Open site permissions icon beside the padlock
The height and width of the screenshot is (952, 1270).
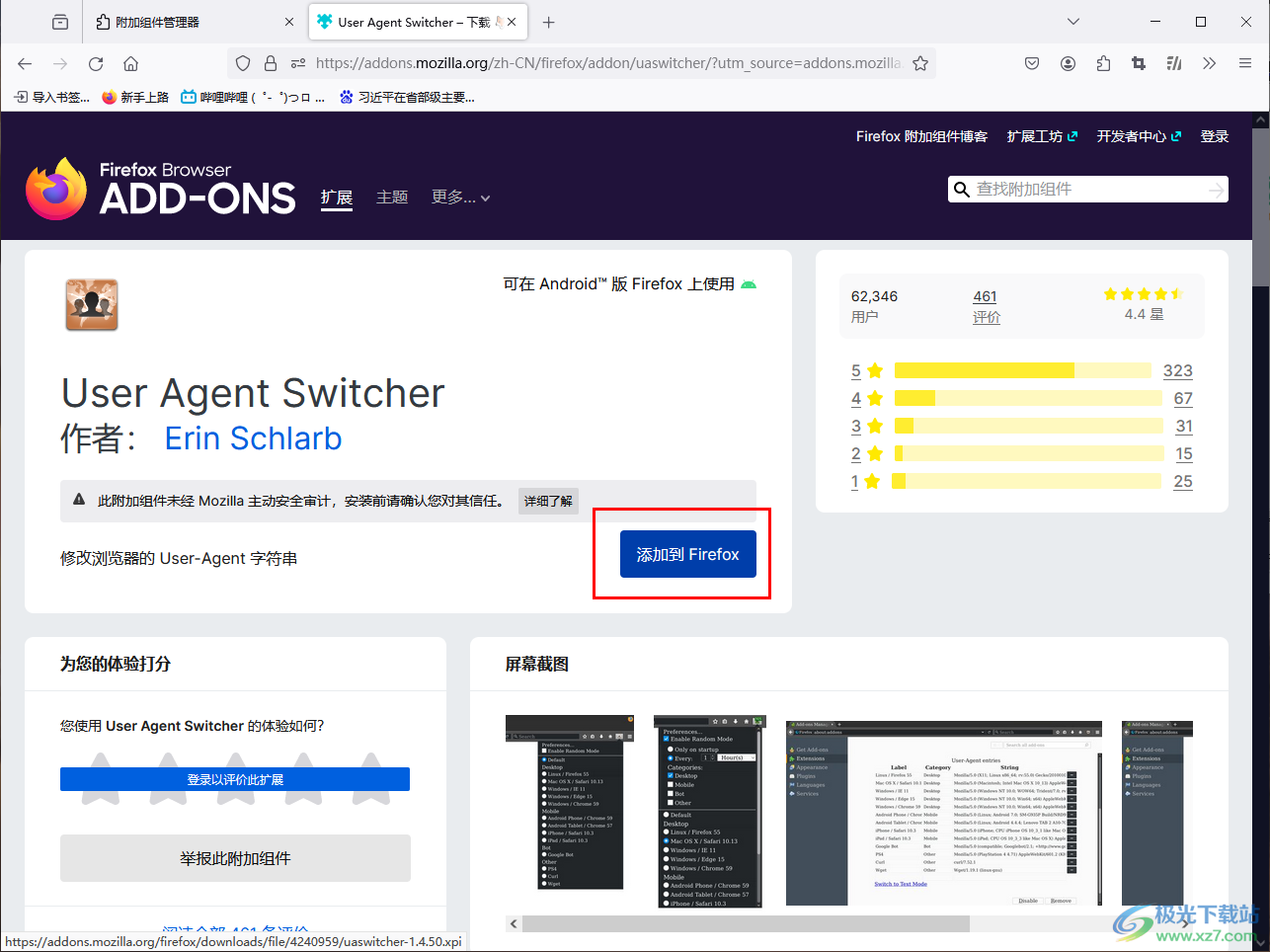[x=297, y=63]
